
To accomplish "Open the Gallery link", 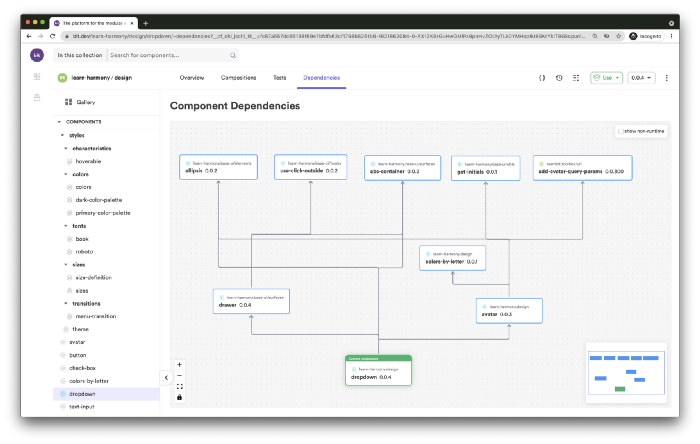I will [x=85, y=102].
